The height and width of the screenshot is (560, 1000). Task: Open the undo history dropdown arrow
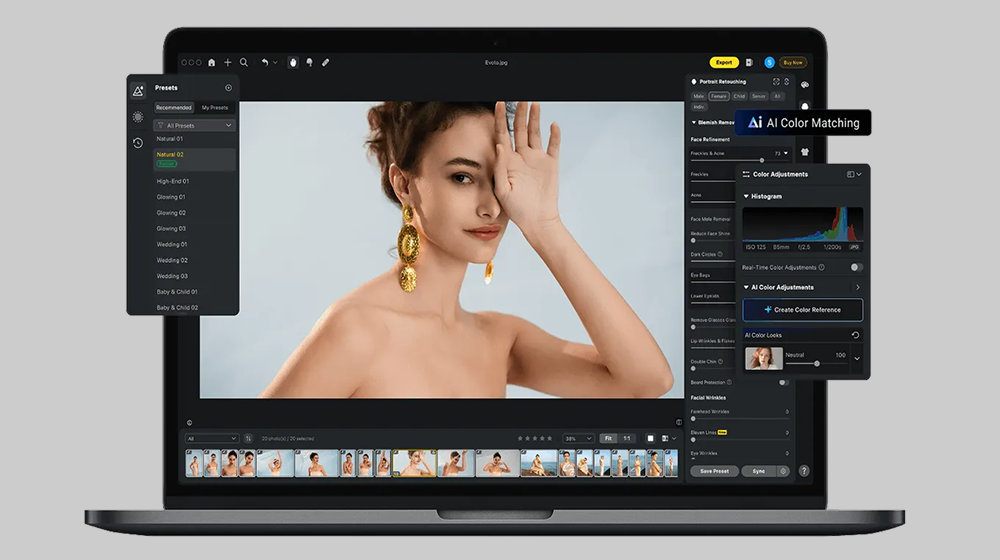click(276, 63)
